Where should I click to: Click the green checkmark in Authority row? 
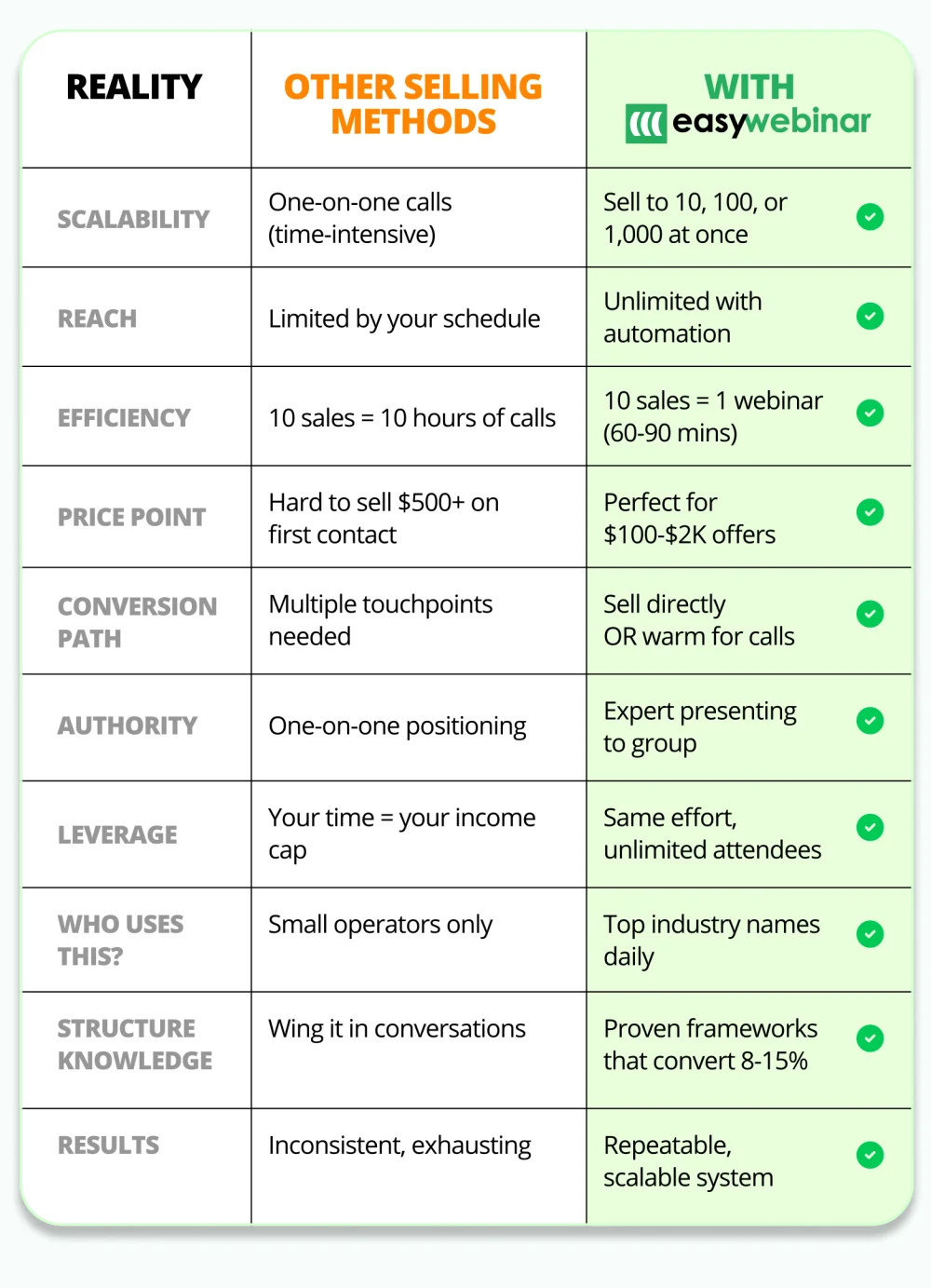870,721
